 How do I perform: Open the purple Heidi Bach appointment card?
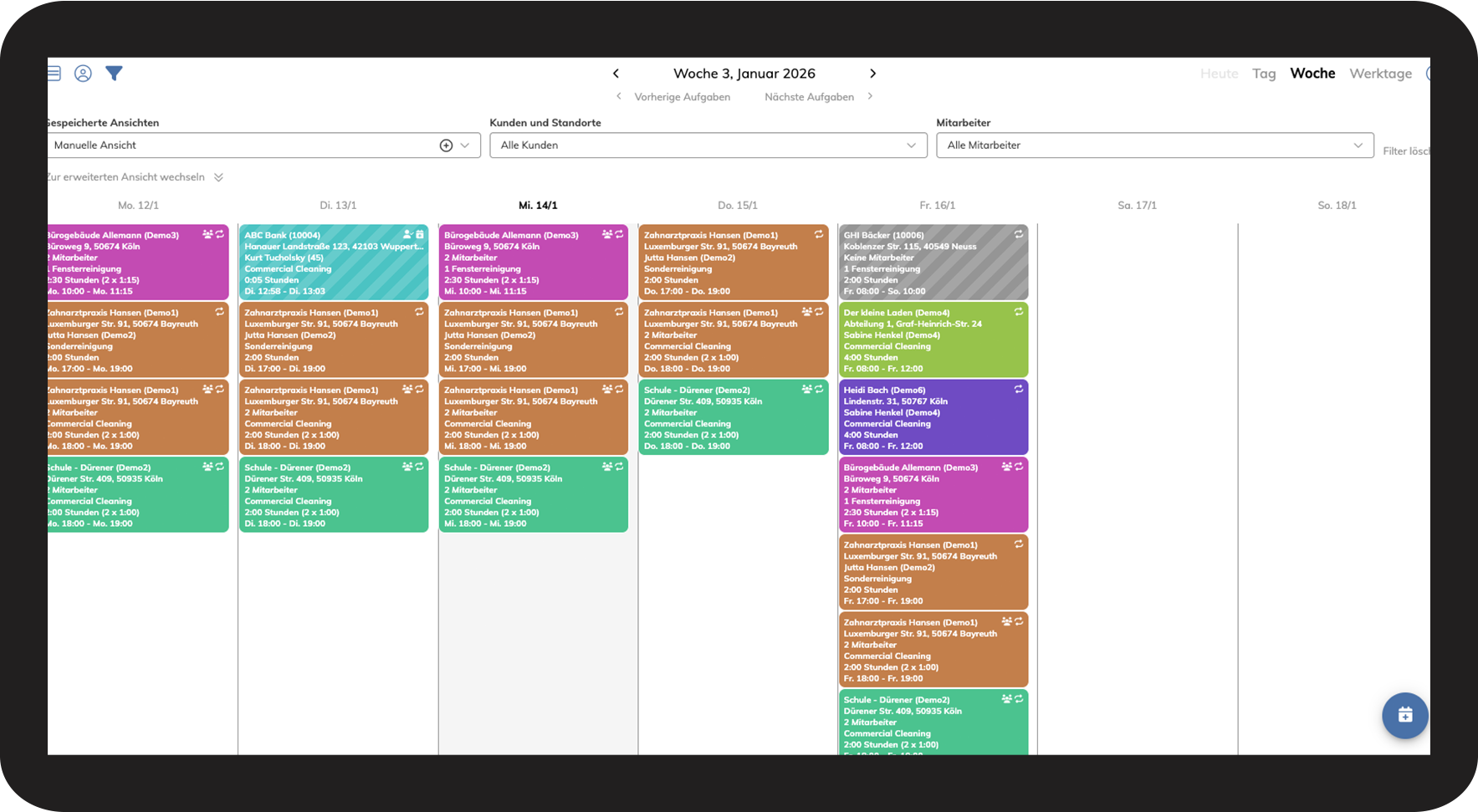click(x=933, y=417)
